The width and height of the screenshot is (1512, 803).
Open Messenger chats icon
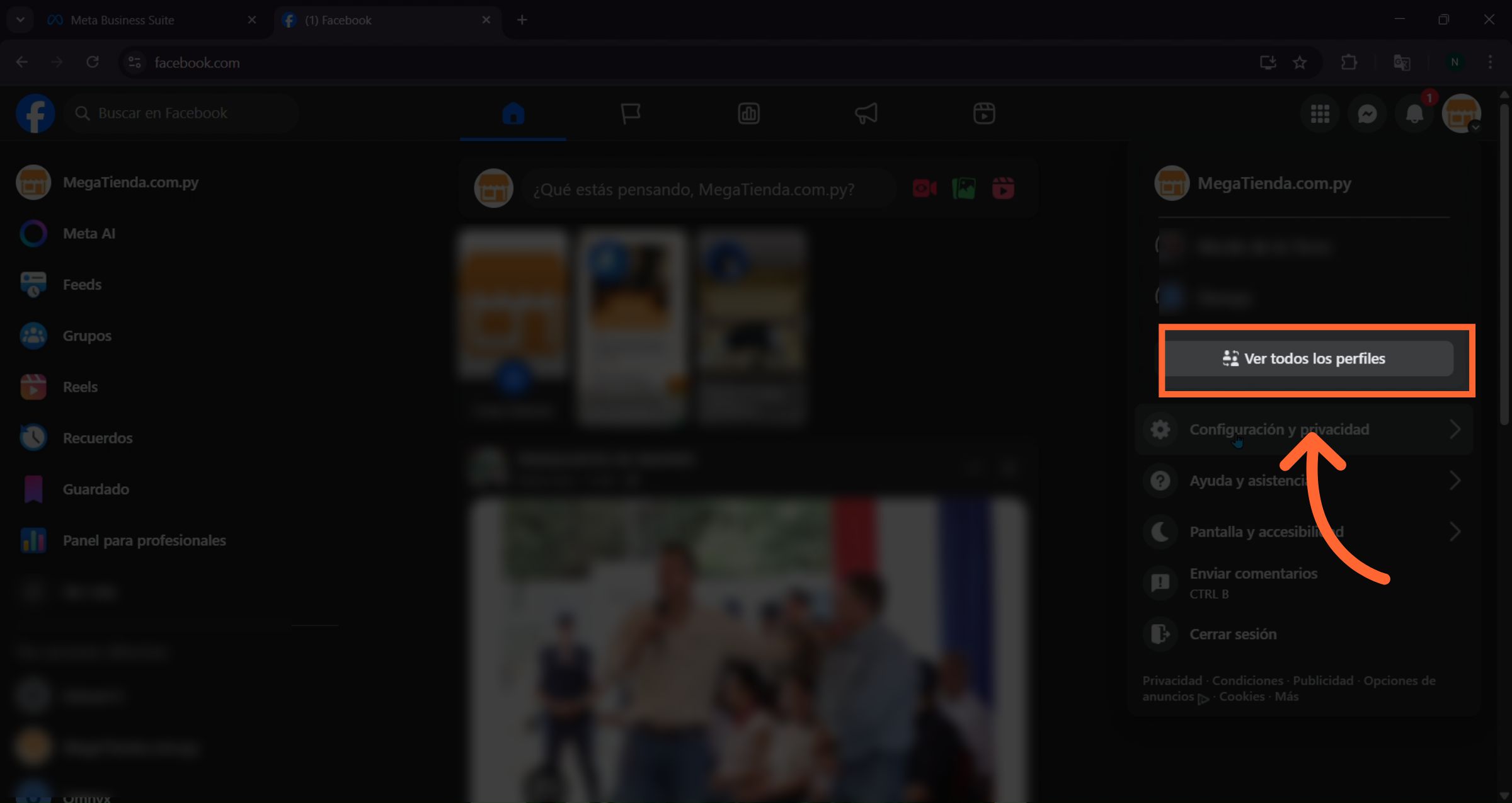pos(1366,113)
